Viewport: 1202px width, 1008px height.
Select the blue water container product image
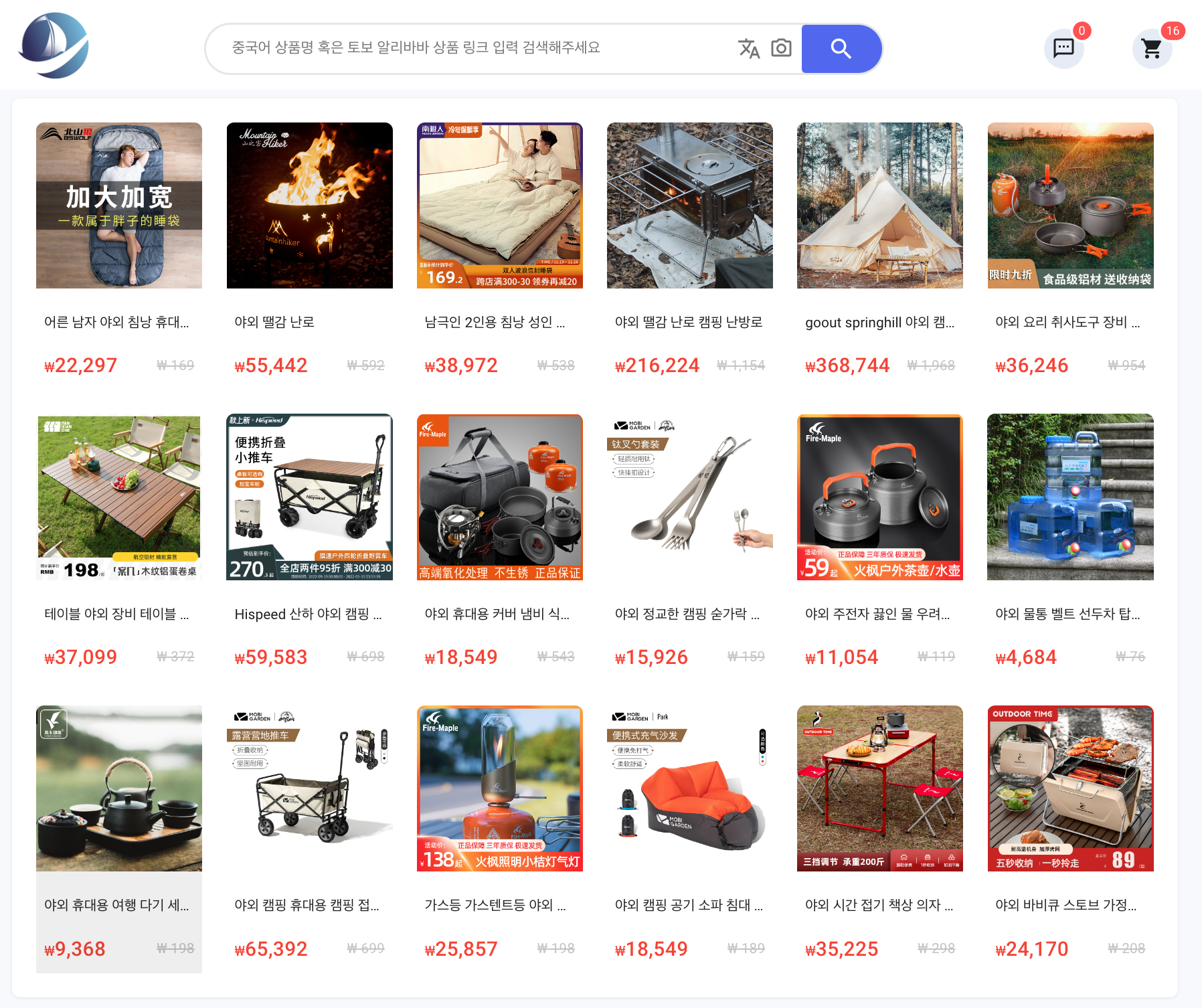pos(1070,497)
